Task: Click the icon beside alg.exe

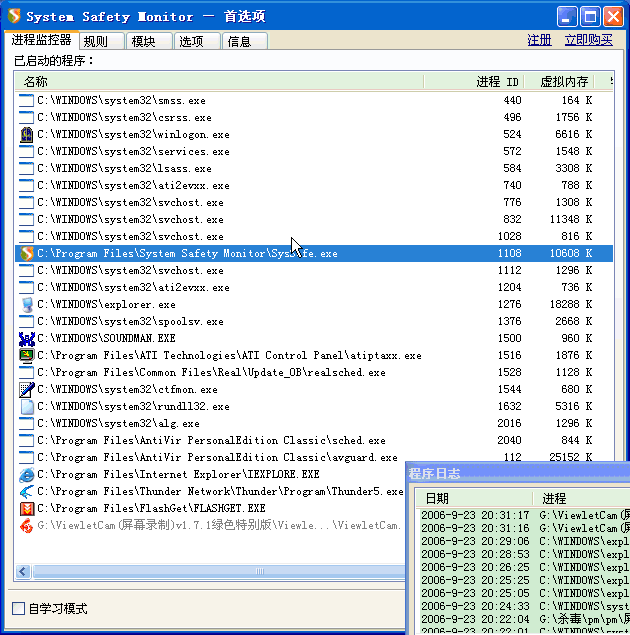Action: [x=26, y=424]
